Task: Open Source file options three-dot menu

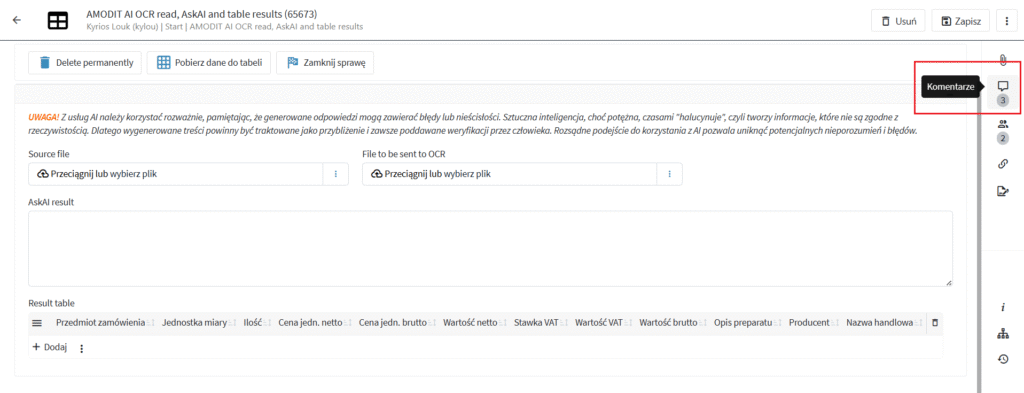Action: pyautogui.click(x=336, y=174)
